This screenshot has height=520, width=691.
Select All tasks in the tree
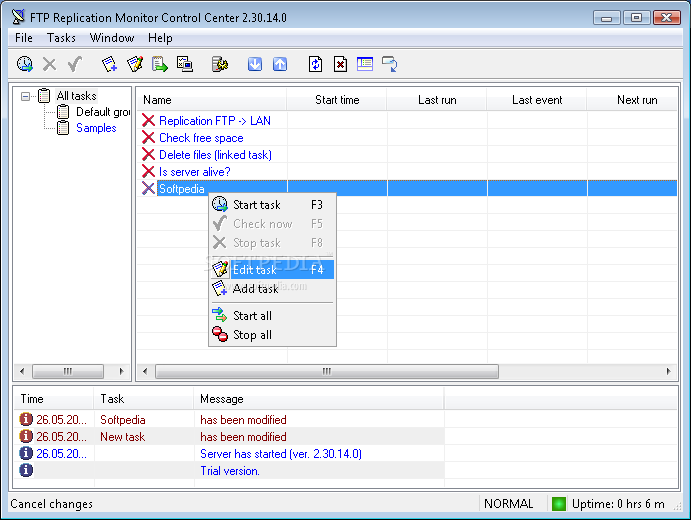[76, 96]
